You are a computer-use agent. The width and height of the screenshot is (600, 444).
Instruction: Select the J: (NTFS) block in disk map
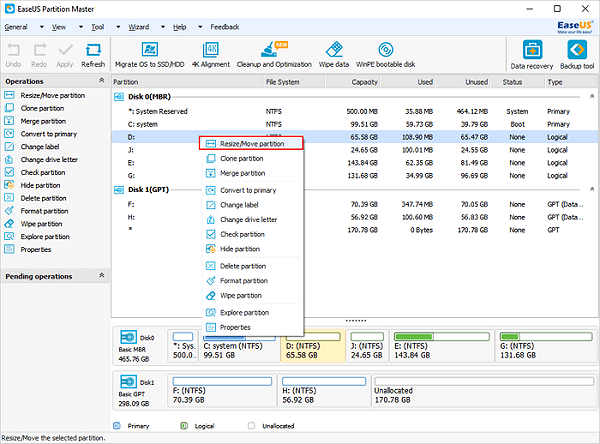tap(367, 346)
